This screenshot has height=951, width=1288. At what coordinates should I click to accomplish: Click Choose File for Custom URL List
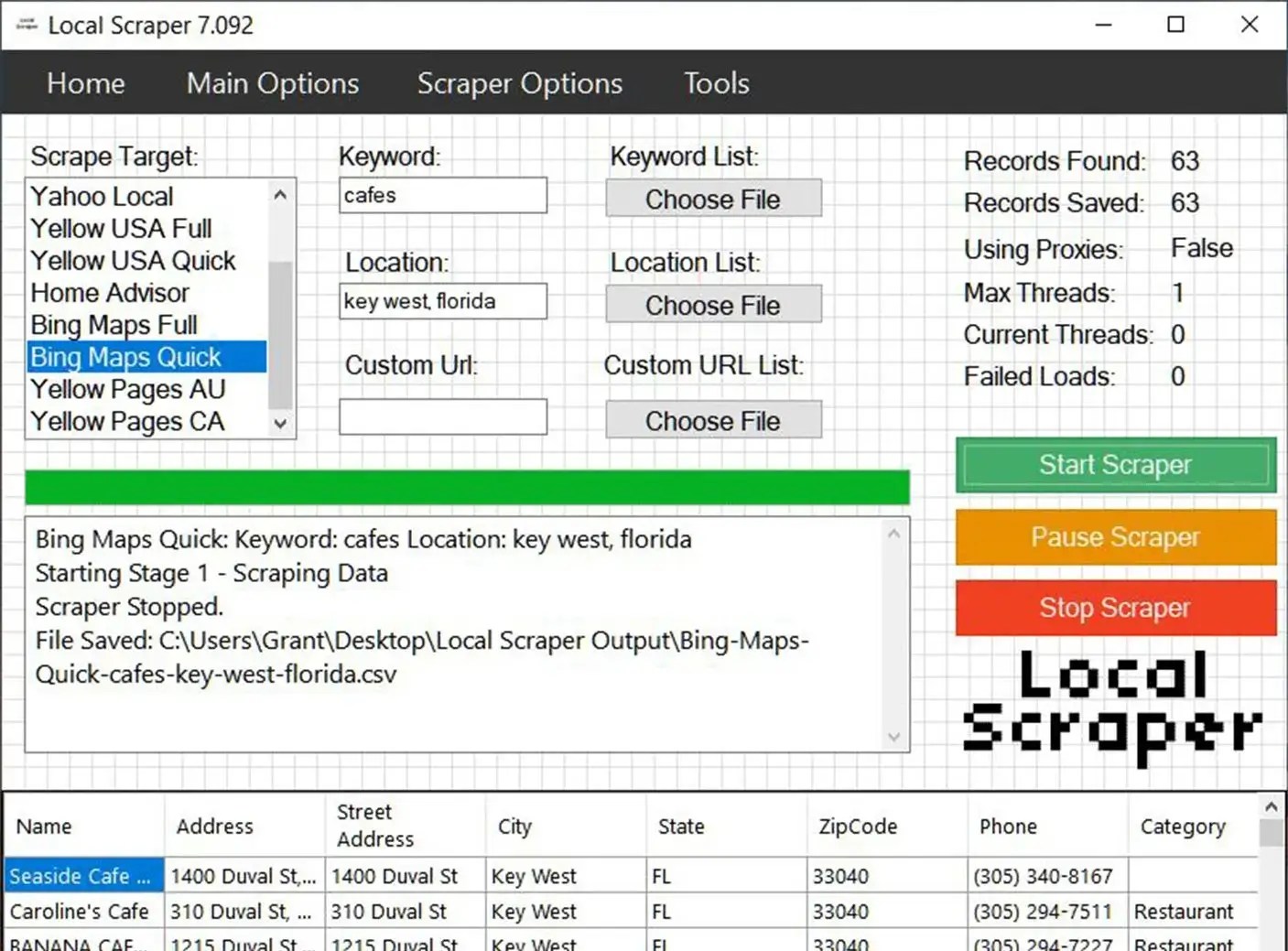click(x=713, y=419)
